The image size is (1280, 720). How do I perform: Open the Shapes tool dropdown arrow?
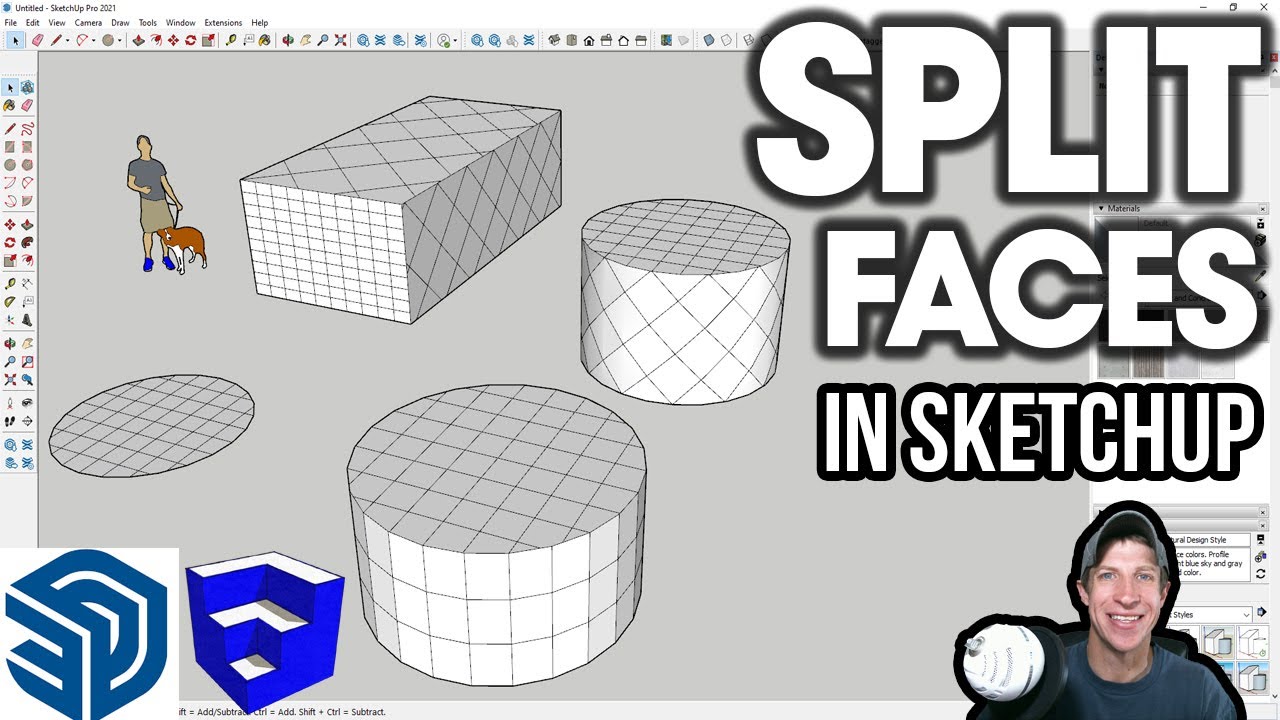120,40
